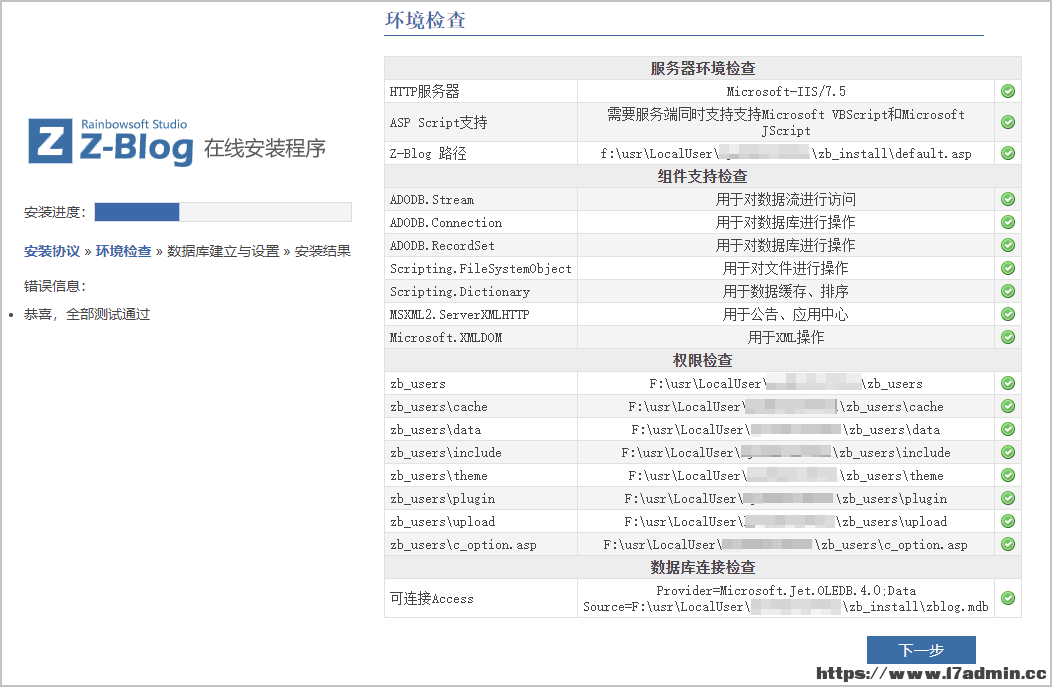This screenshot has height=687, width=1052.
Task: Click the zb_users\cache label cell
Action: (480, 406)
